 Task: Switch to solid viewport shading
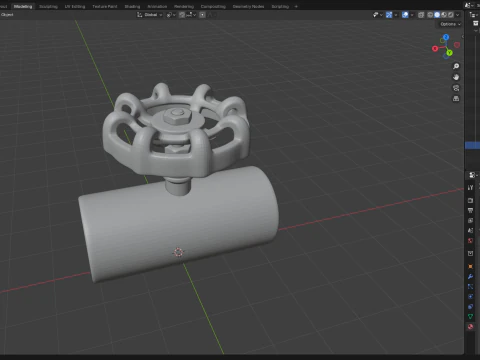pos(437,15)
